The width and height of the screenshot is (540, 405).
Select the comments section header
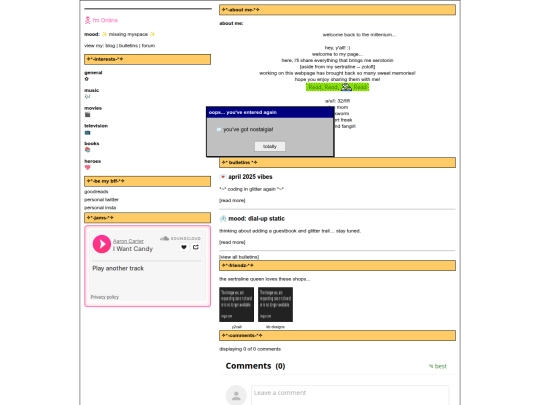coord(338,335)
